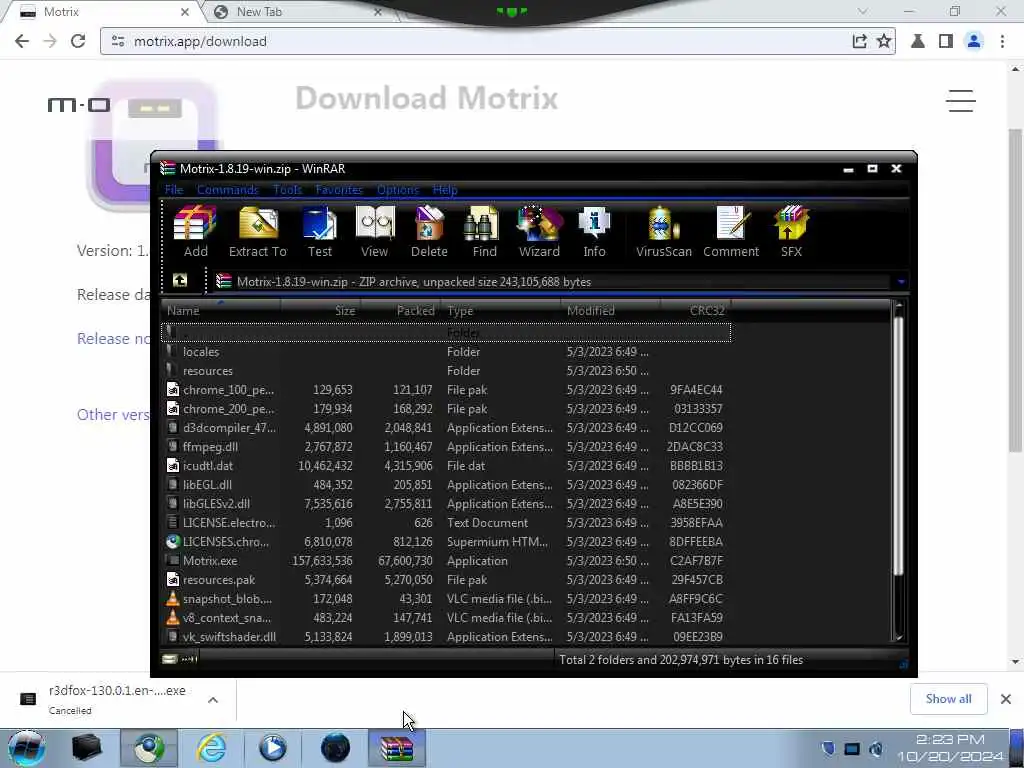Viewport: 1024px width, 768px height.
Task: Sort files by the Packed column
Action: click(x=400, y=311)
